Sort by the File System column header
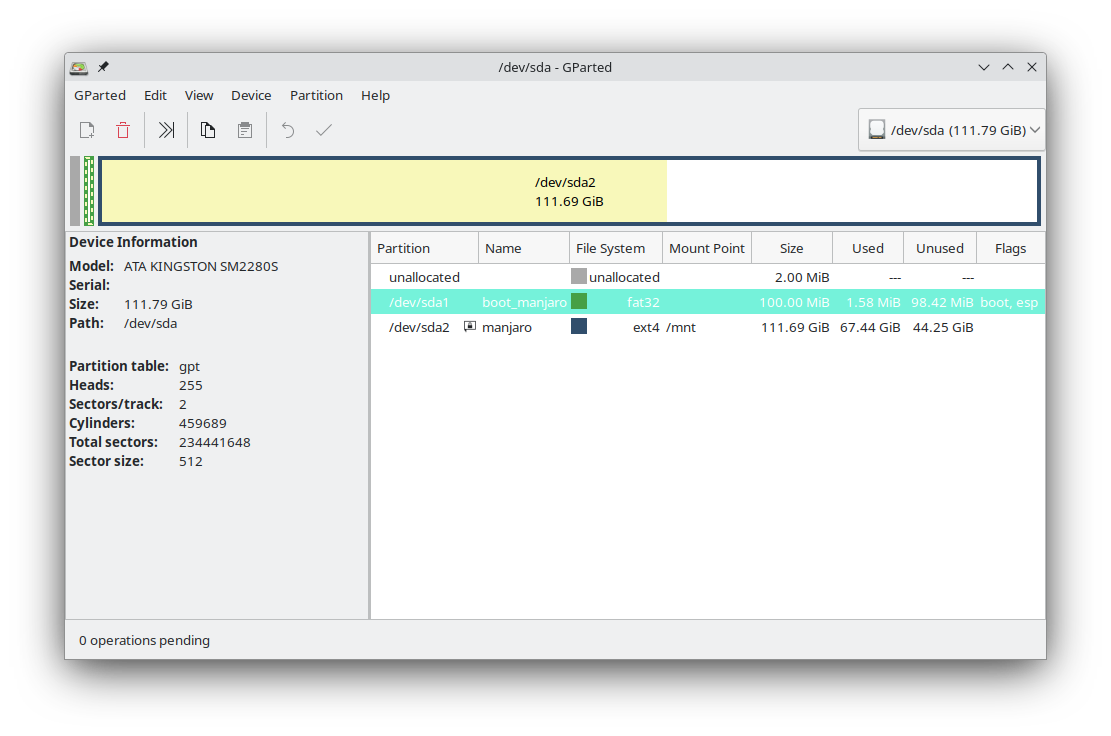1111x736 pixels. (616, 248)
